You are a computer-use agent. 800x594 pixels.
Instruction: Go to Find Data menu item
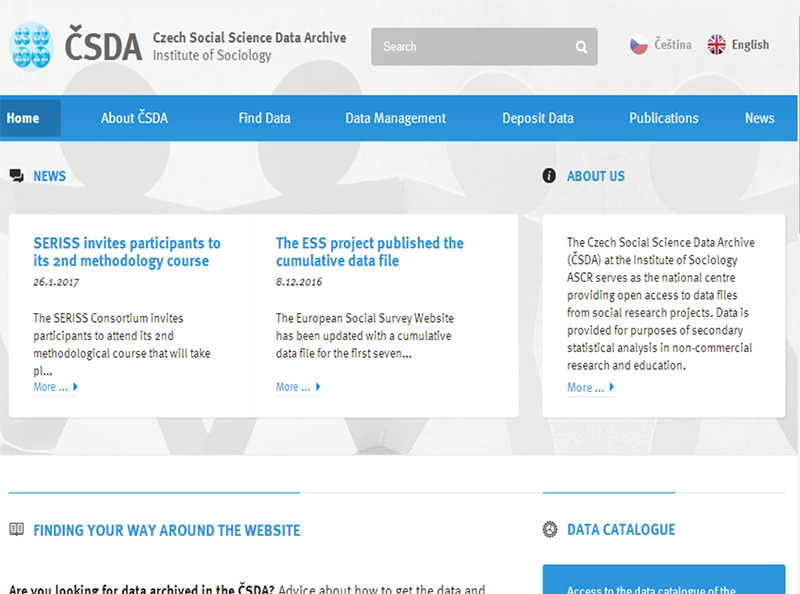coord(264,118)
